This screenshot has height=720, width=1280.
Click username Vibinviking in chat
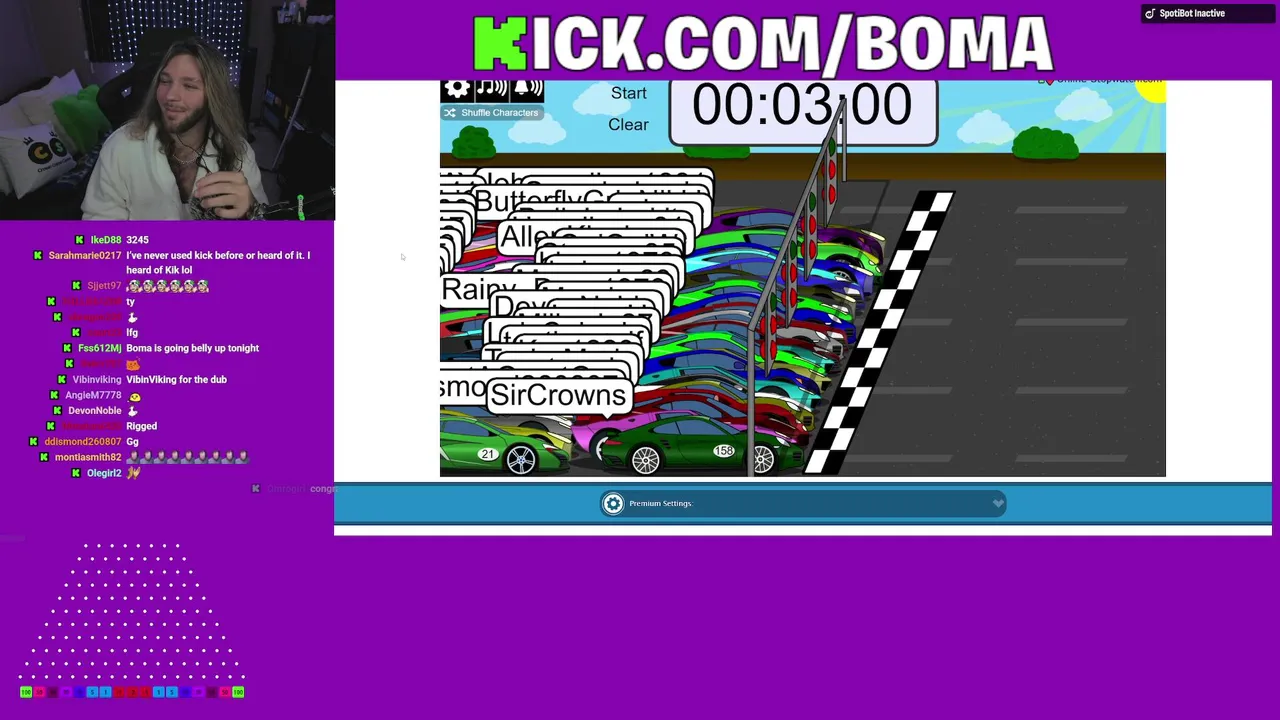click(97, 380)
